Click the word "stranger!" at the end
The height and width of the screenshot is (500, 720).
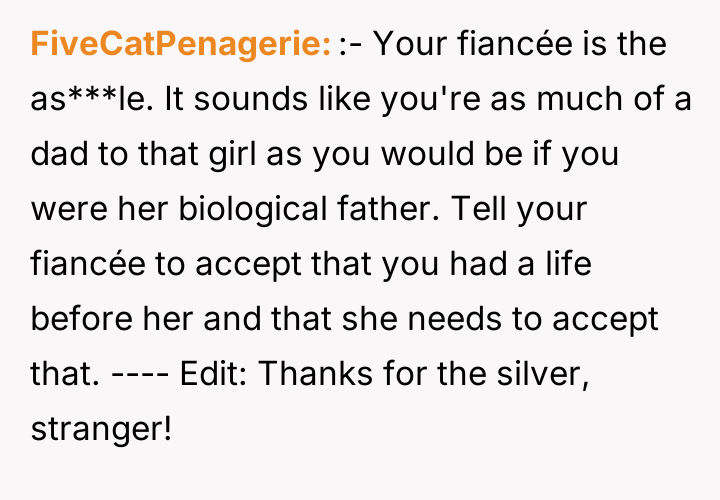(x=102, y=430)
